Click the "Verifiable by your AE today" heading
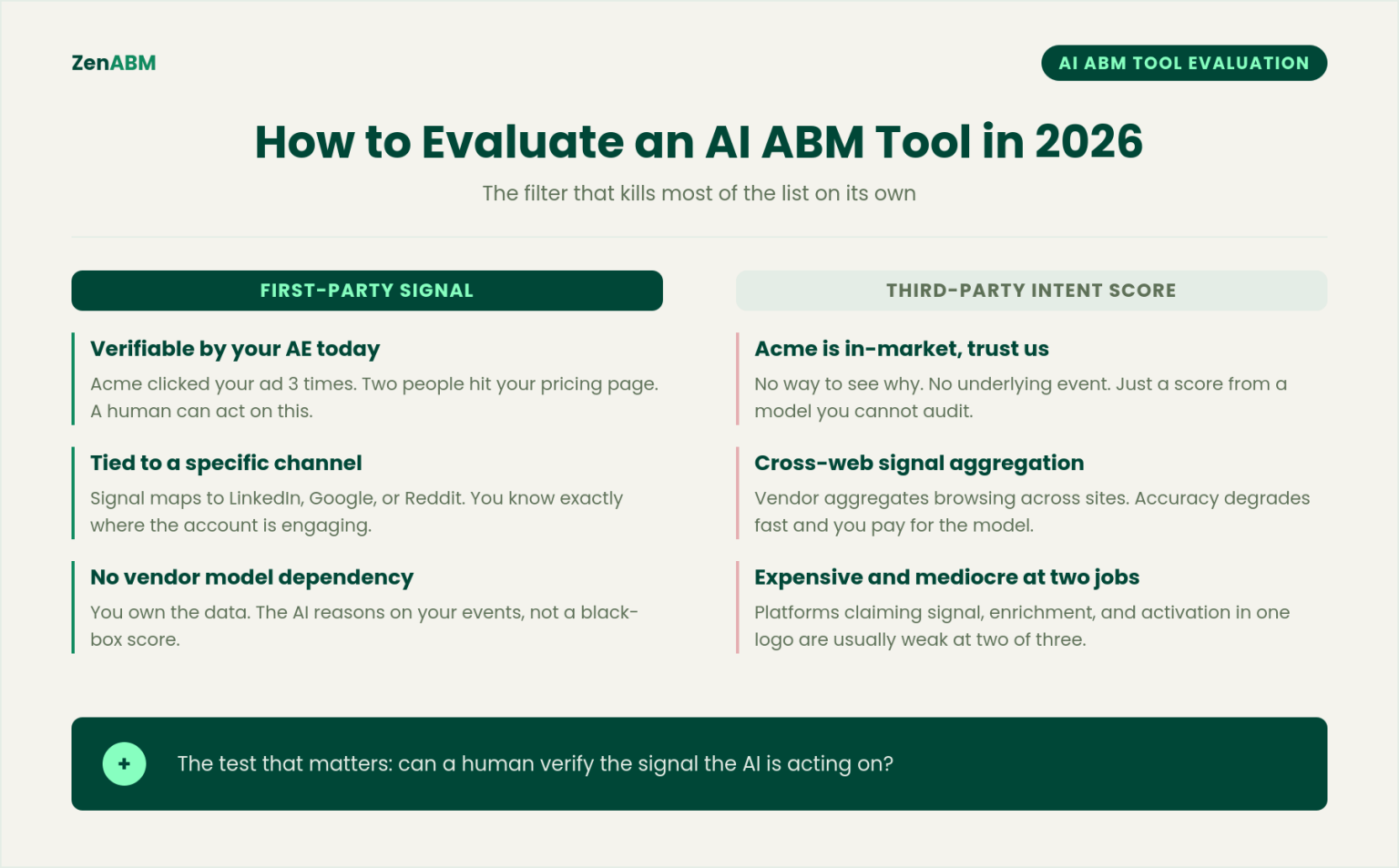1399x868 pixels. point(235,349)
